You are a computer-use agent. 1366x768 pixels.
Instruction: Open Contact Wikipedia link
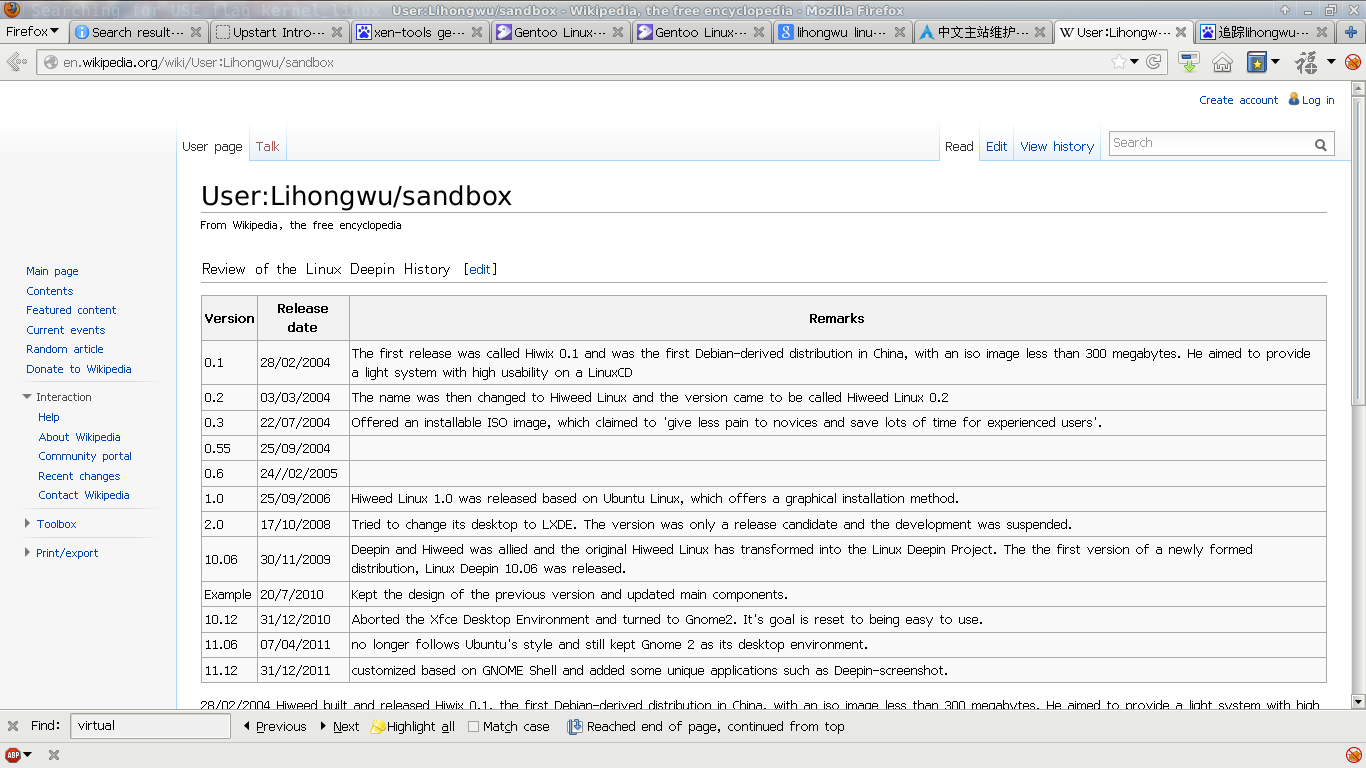click(x=84, y=495)
